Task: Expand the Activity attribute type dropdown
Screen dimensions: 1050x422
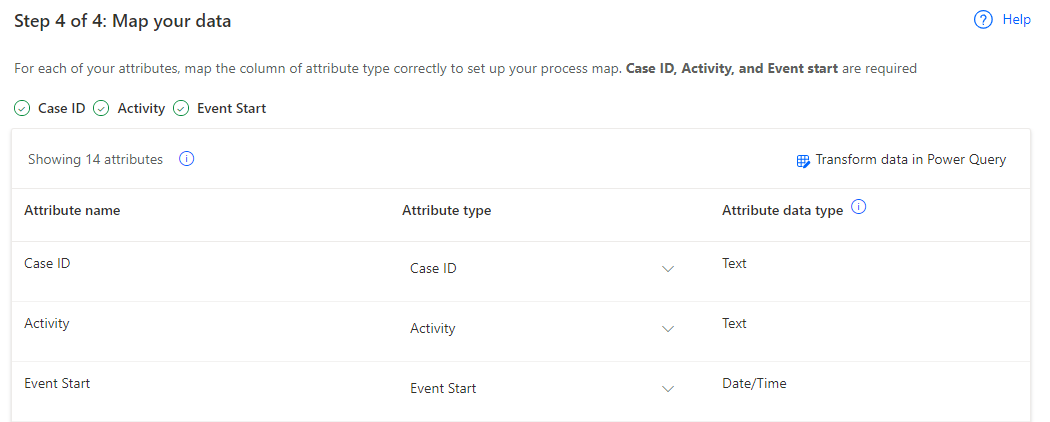Action: pos(668,329)
